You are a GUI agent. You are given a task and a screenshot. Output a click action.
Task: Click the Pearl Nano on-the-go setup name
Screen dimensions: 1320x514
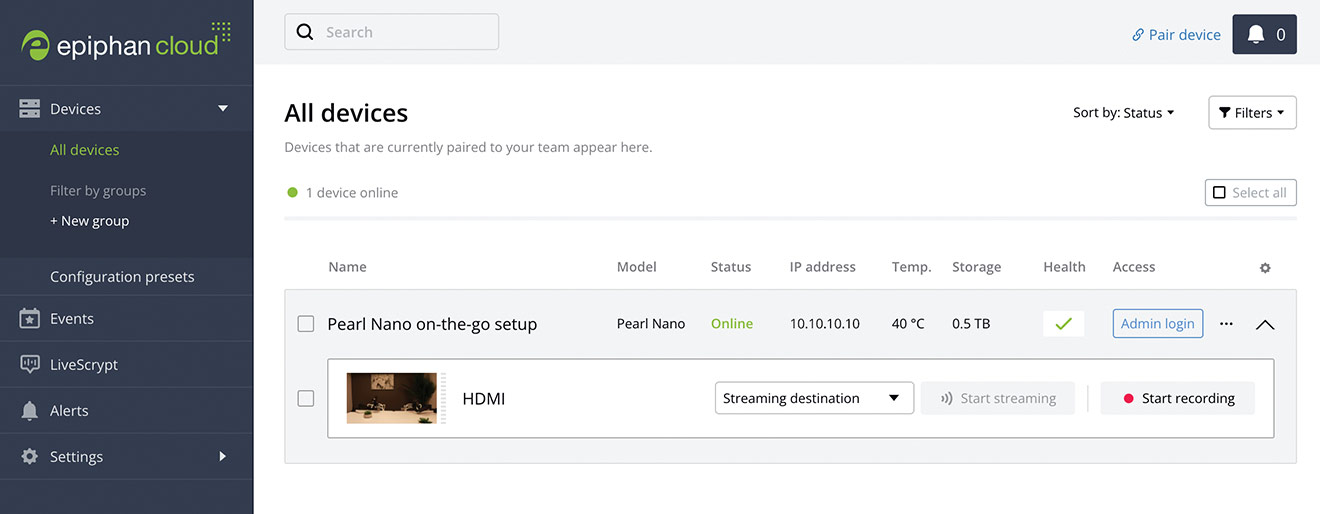[x=432, y=324]
